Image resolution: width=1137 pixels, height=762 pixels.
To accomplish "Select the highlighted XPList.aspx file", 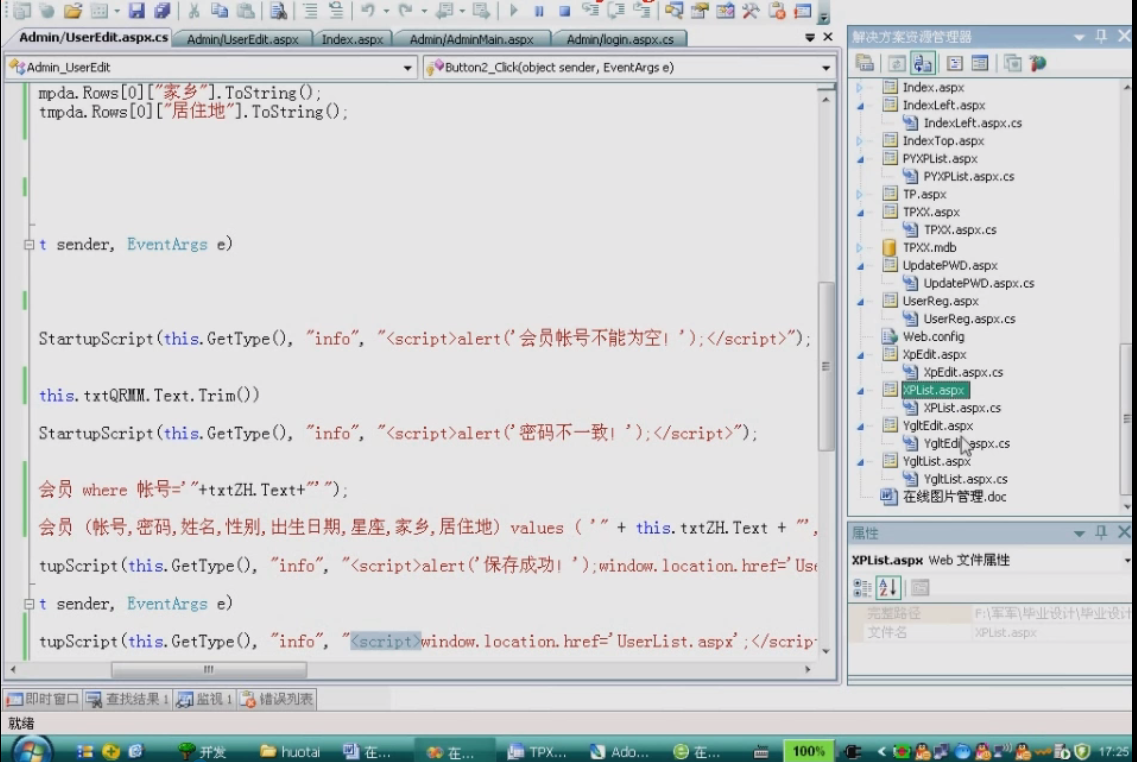I will tap(934, 390).
